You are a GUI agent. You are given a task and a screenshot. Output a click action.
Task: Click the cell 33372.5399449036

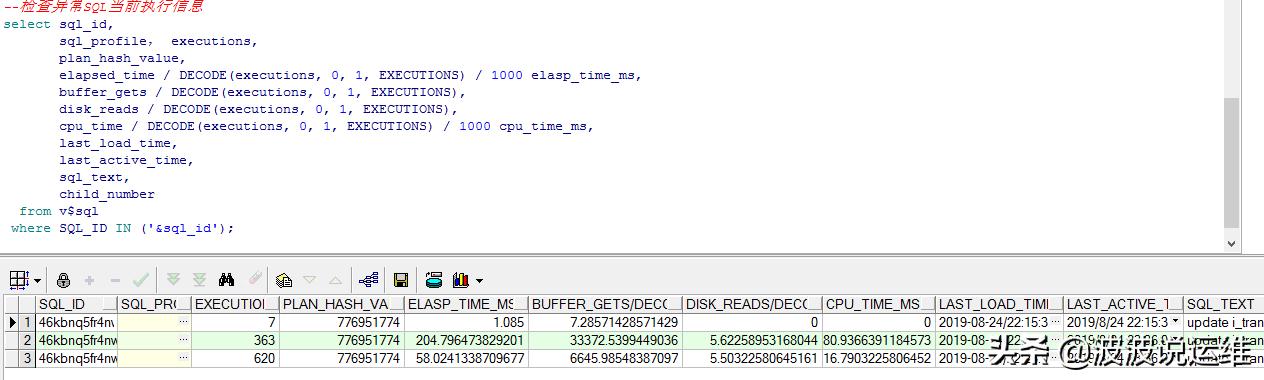click(605, 340)
